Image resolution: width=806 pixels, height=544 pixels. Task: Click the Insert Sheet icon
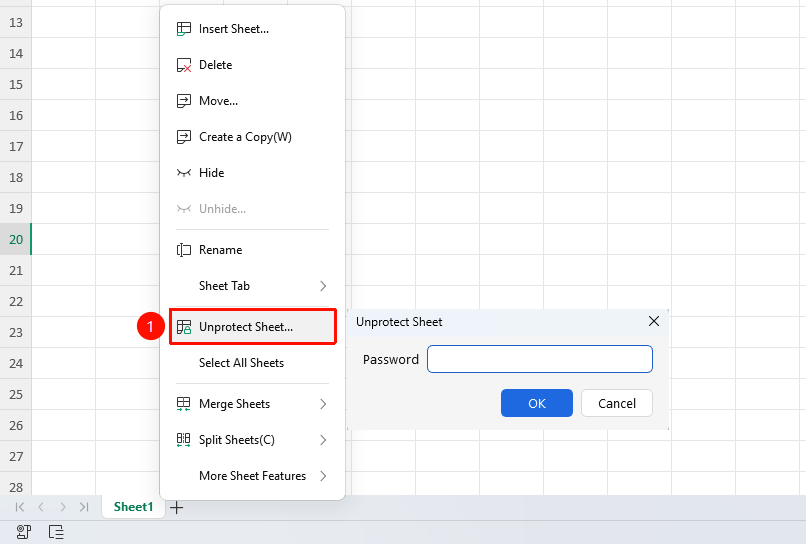[x=184, y=29]
